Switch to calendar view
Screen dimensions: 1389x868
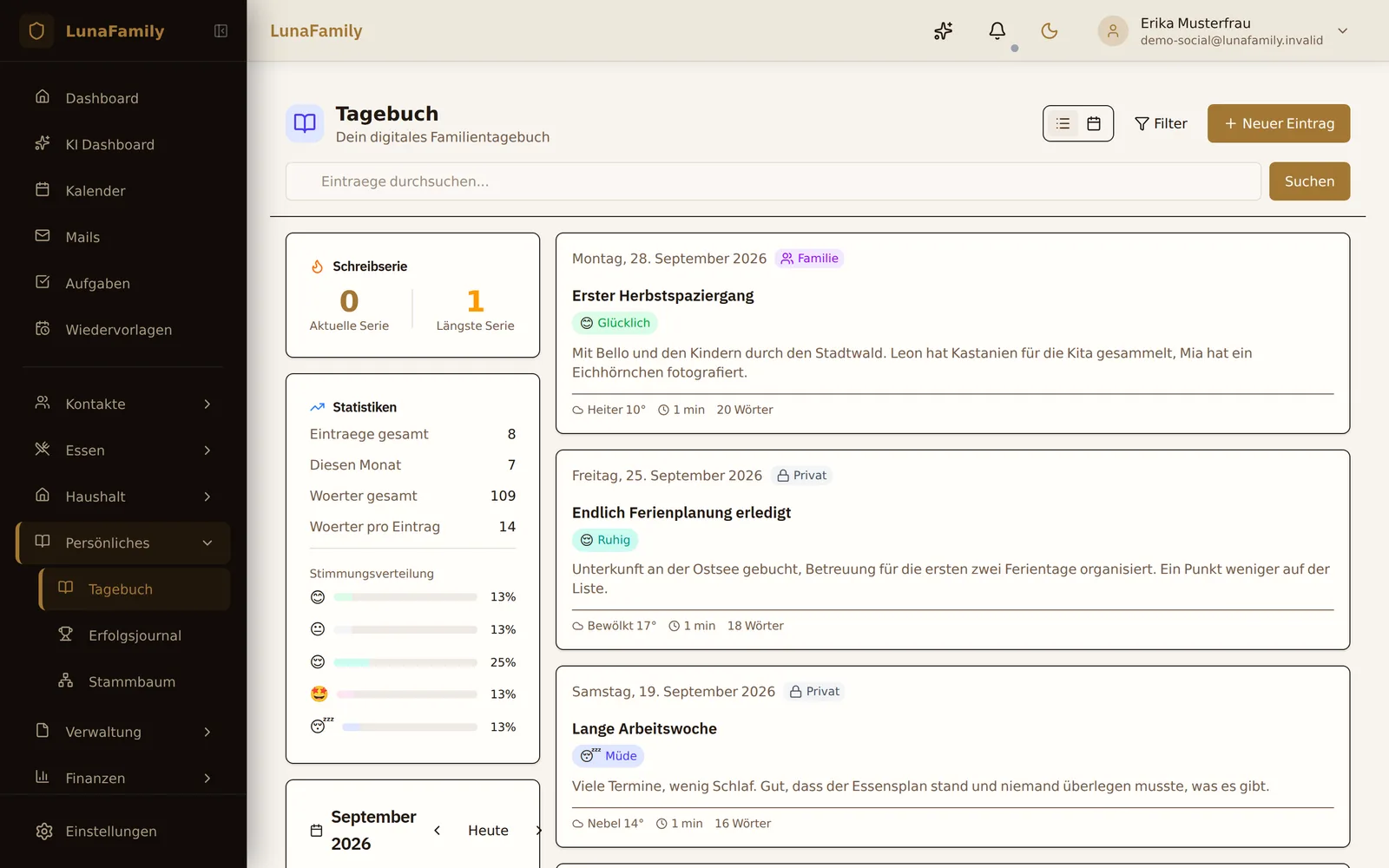[1094, 123]
